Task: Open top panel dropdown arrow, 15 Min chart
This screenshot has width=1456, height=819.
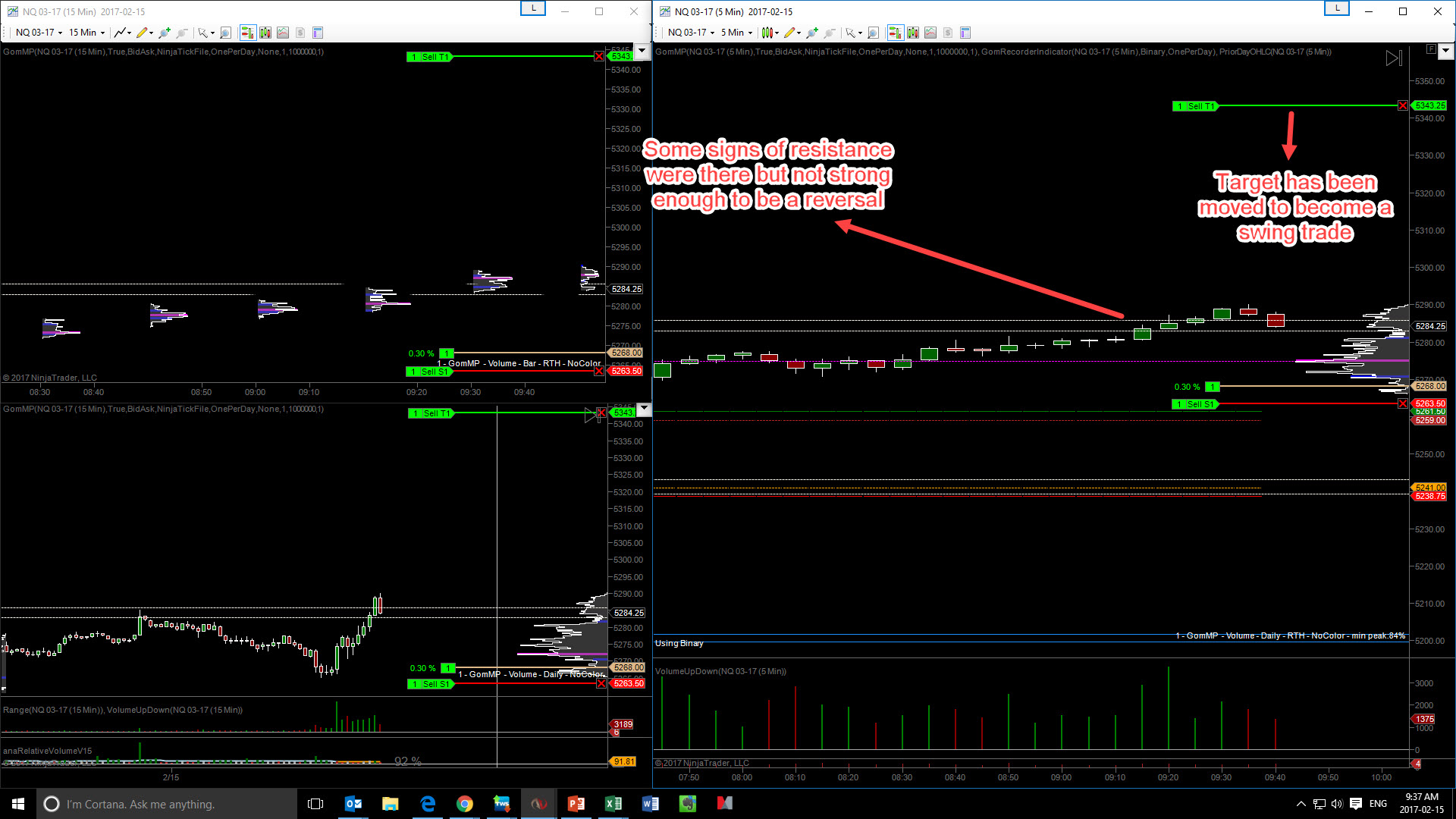Action: (642, 52)
